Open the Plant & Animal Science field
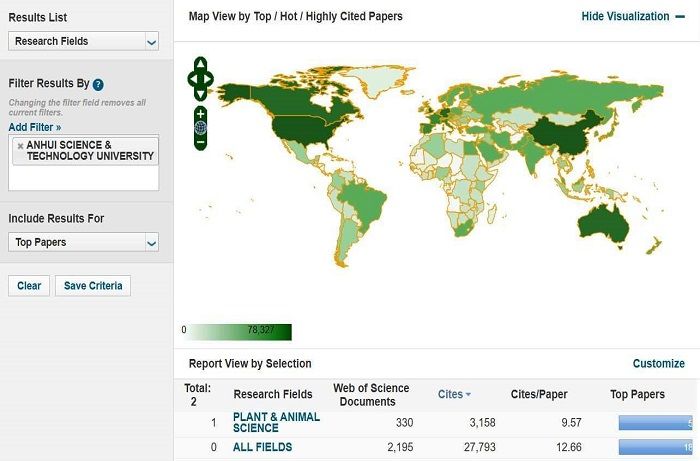Viewport: 700px width, 461px height. click(276, 422)
